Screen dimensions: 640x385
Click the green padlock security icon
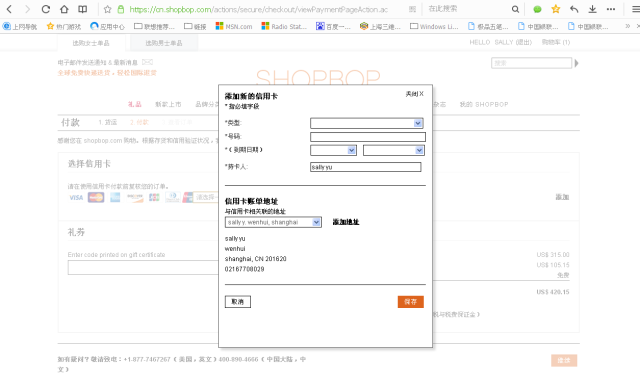click(x=120, y=9)
